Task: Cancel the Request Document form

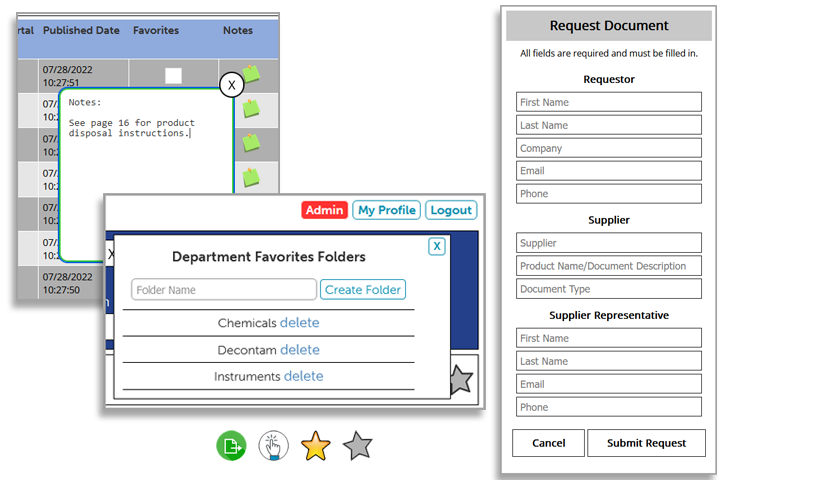Action: [x=548, y=443]
